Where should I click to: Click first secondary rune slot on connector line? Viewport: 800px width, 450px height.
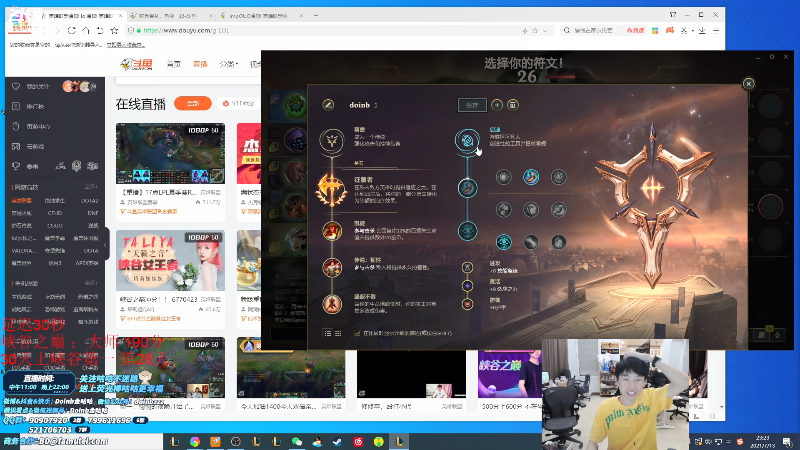[467, 188]
